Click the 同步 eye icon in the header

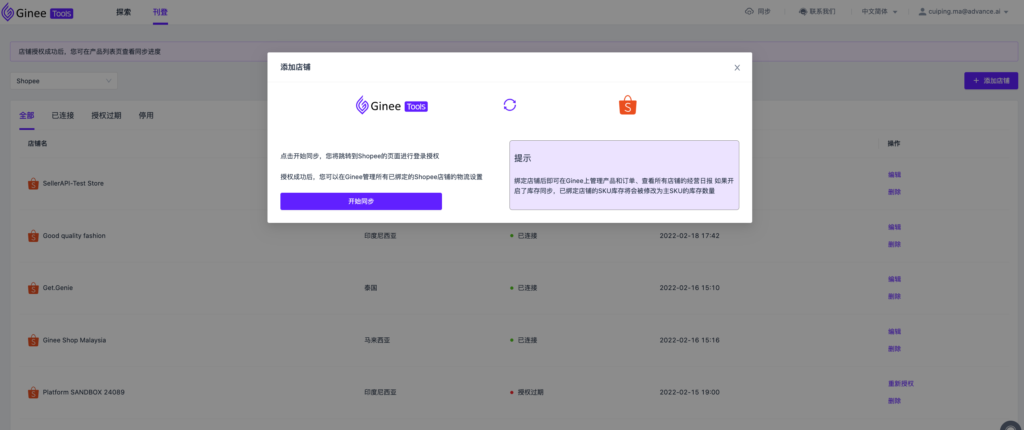pos(749,12)
